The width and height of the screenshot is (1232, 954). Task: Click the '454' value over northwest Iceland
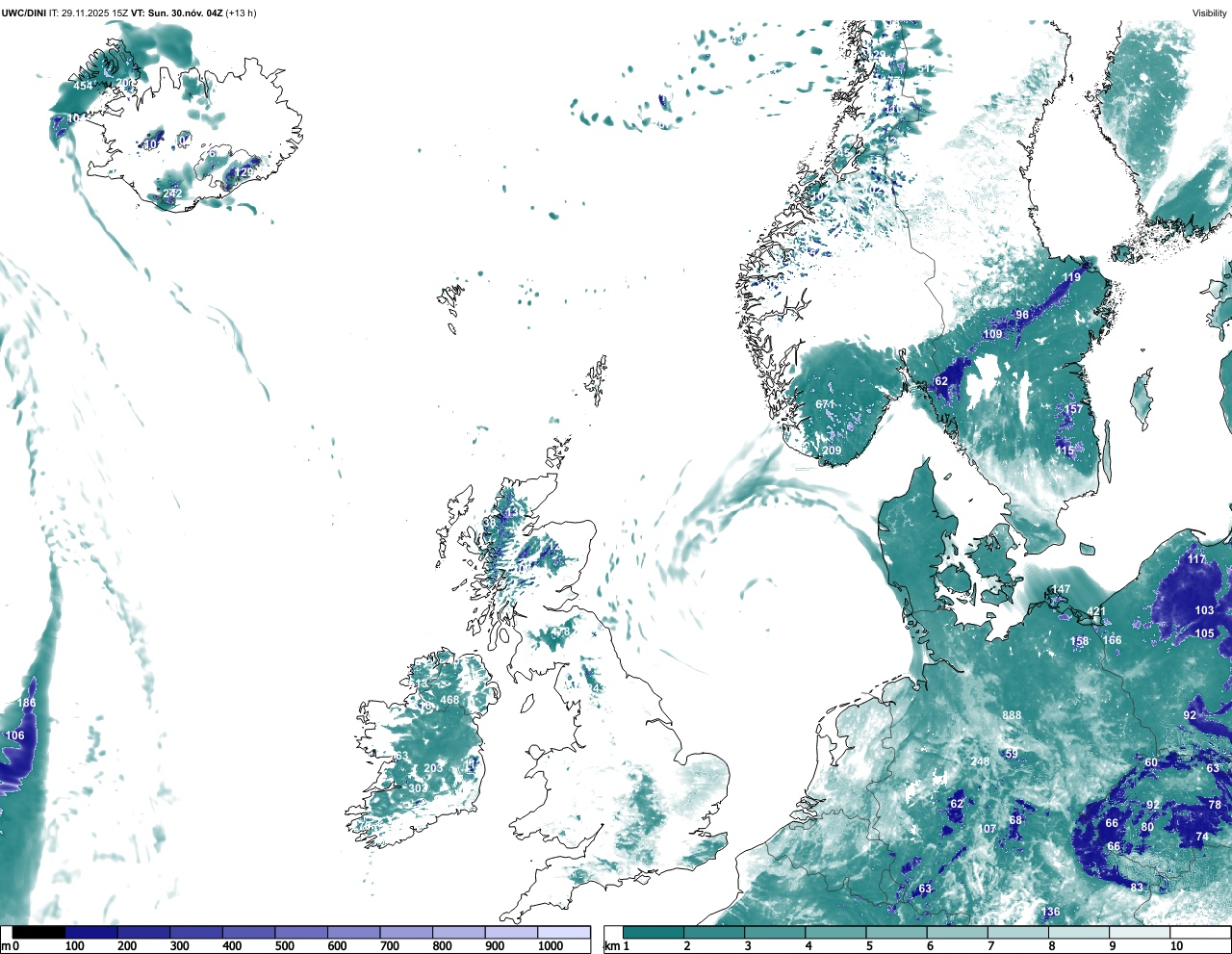tap(84, 86)
